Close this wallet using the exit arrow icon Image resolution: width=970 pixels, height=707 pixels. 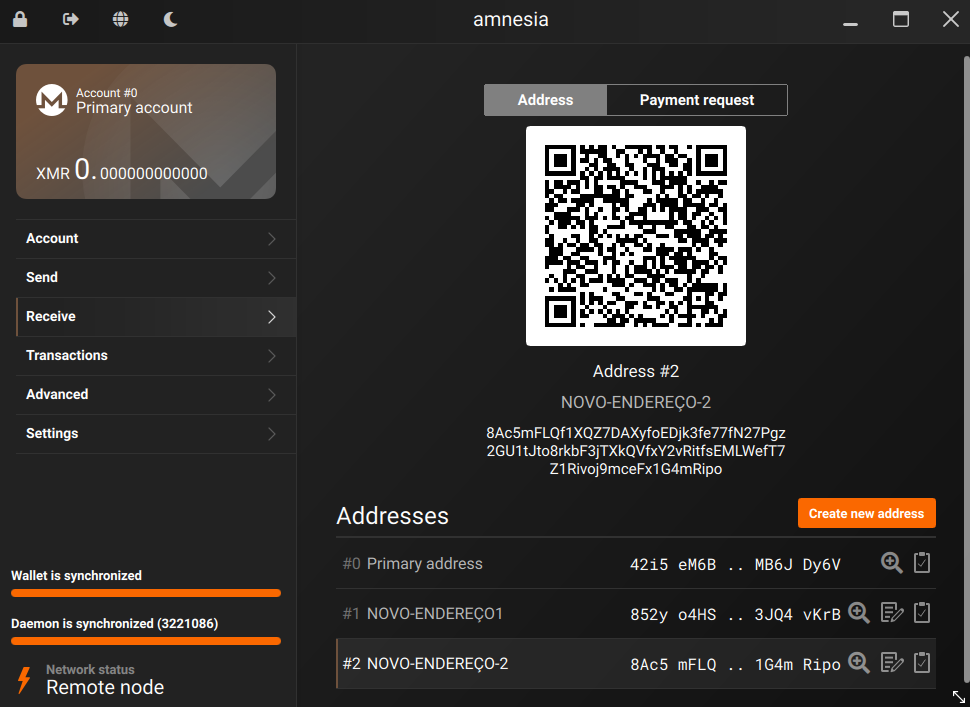(x=71, y=19)
